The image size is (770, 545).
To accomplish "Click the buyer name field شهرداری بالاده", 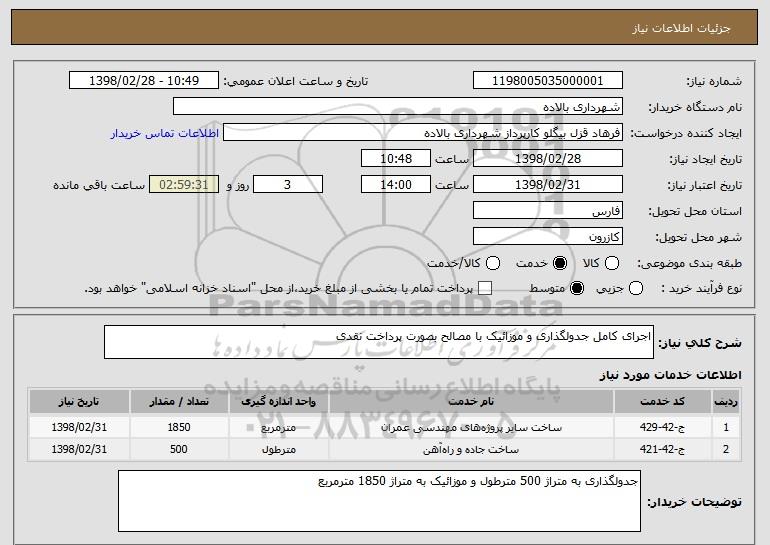I will coord(398,107).
